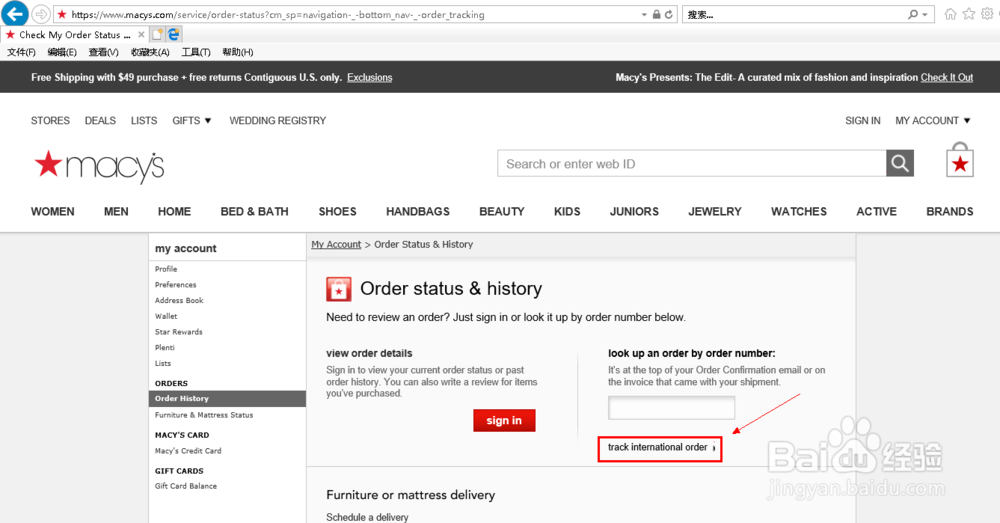Click the browser forward arrow button
Screen dimensions: 1000x523
(x=41, y=14)
